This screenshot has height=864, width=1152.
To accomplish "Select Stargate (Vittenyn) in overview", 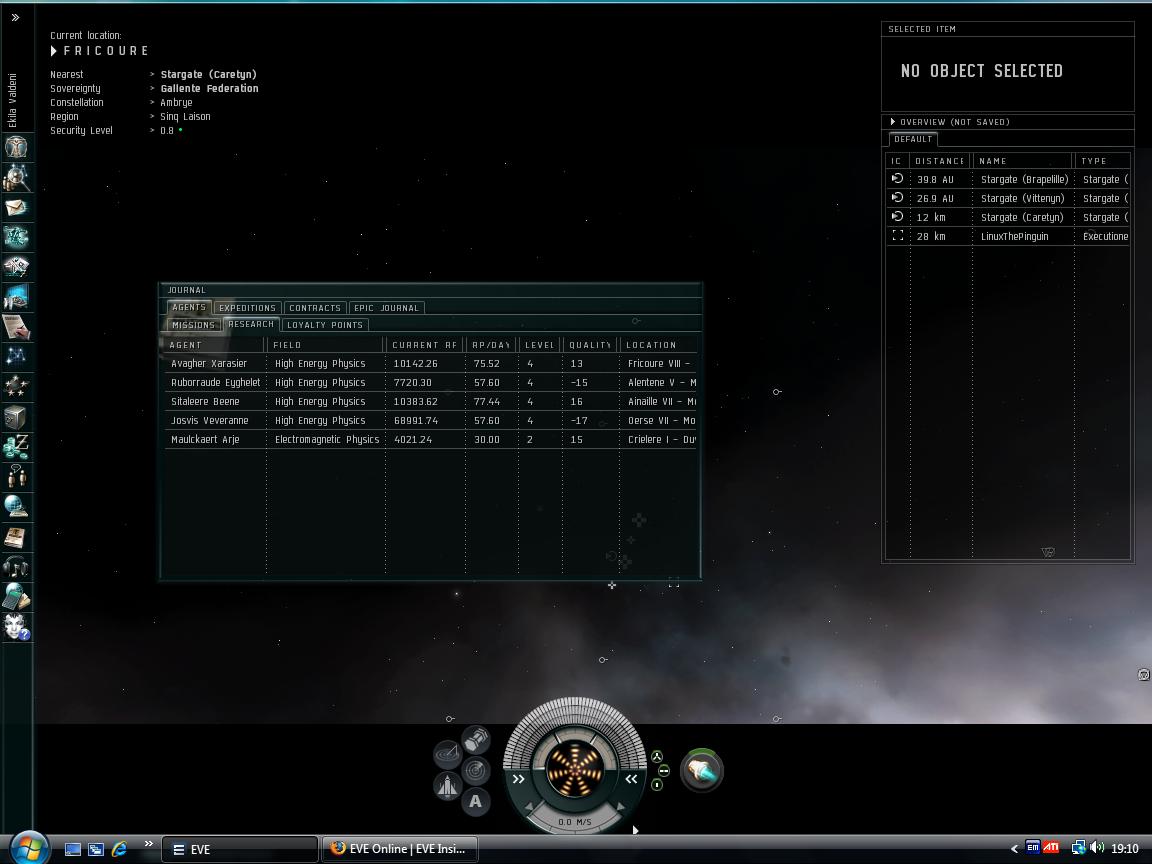I will [x=1008, y=198].
